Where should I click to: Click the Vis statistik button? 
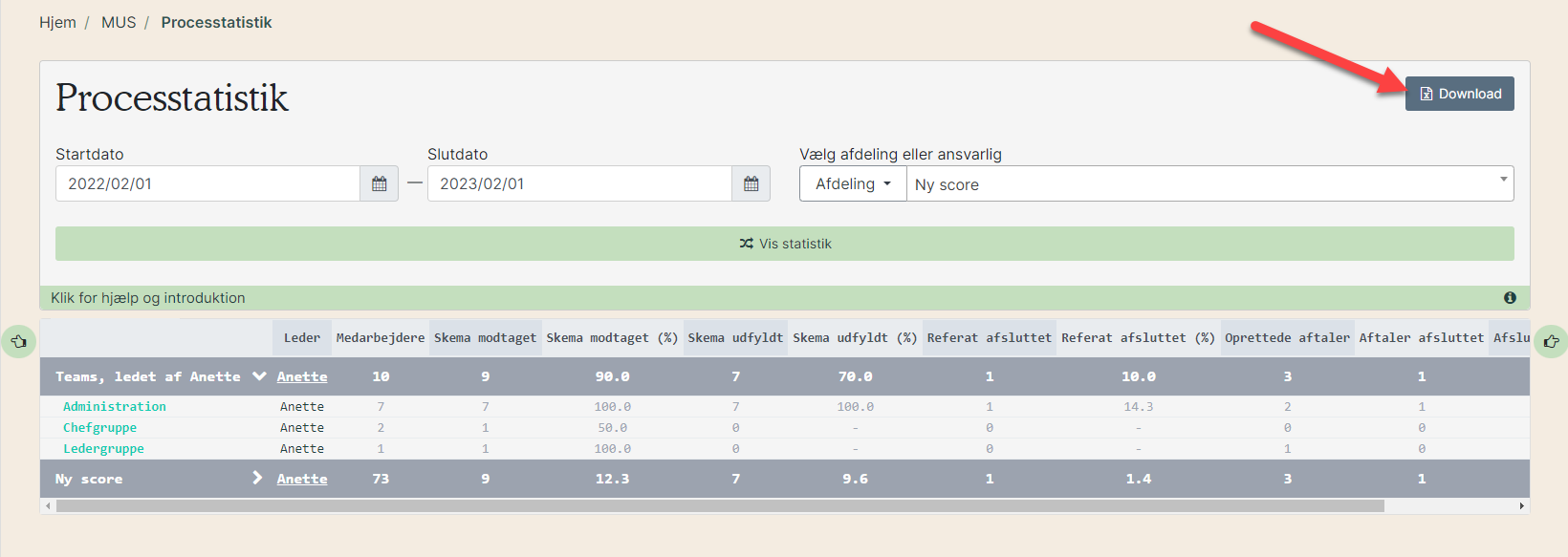pos(785,244)
